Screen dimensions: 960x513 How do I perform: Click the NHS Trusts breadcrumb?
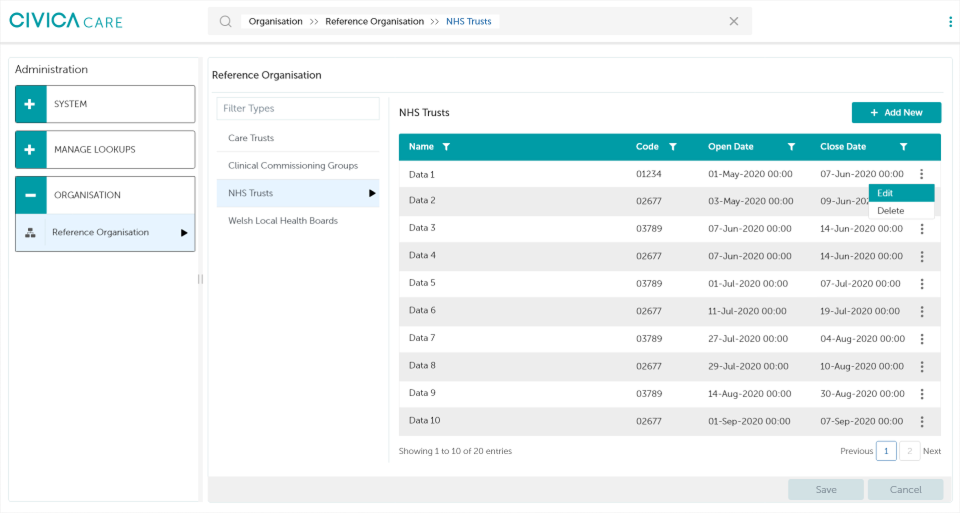[468, 21]
